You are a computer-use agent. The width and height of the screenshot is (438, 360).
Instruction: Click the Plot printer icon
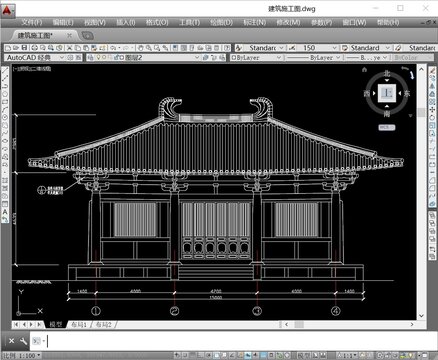[x=35, y=48]
